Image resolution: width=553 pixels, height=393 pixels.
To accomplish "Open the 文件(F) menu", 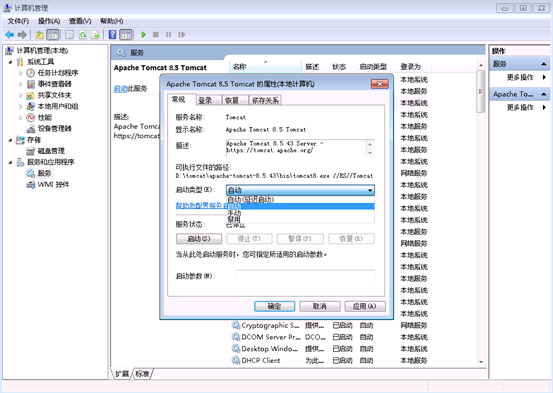I will pos(18,21).
